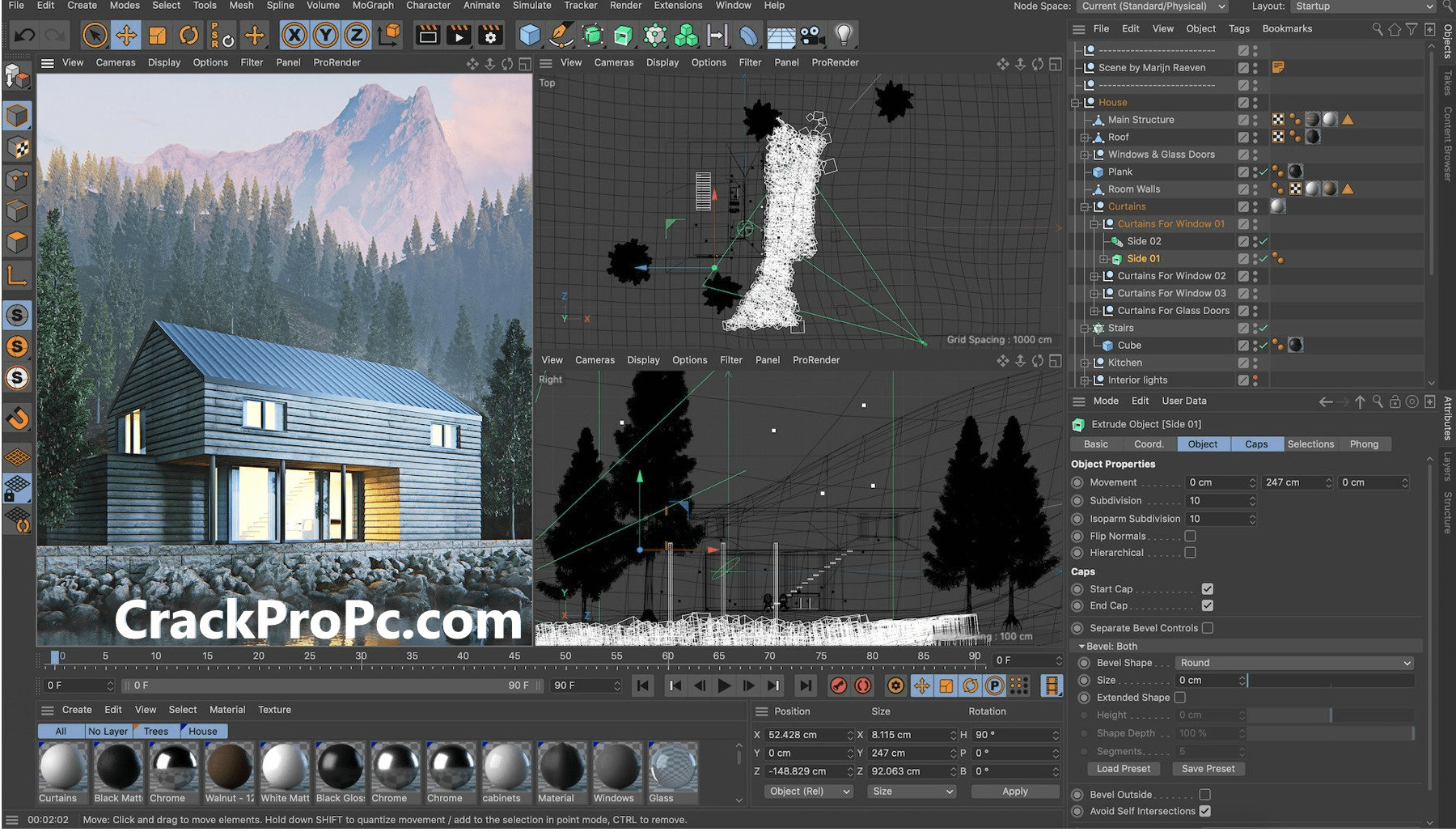Lock the Y axis with the Y button
The image size is (1456, 832).
click(x=325, y=35)
